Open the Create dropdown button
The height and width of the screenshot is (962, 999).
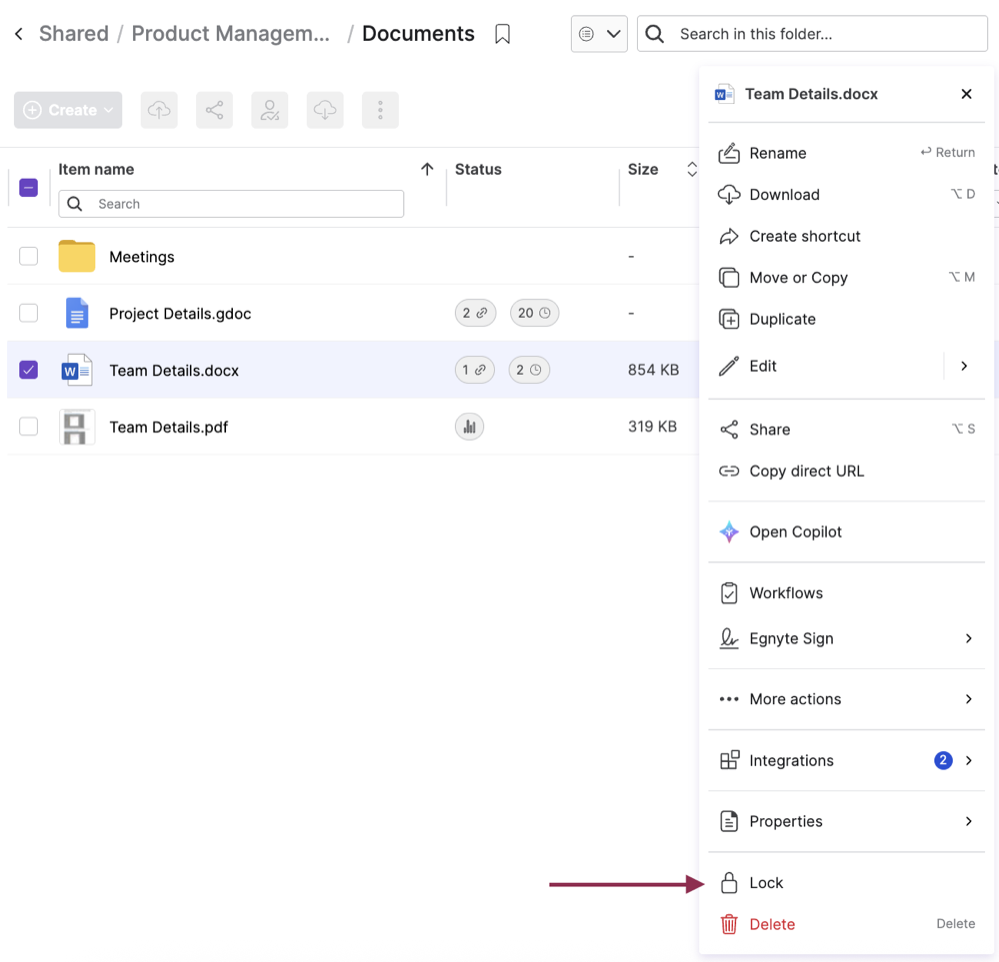[68, 110]
